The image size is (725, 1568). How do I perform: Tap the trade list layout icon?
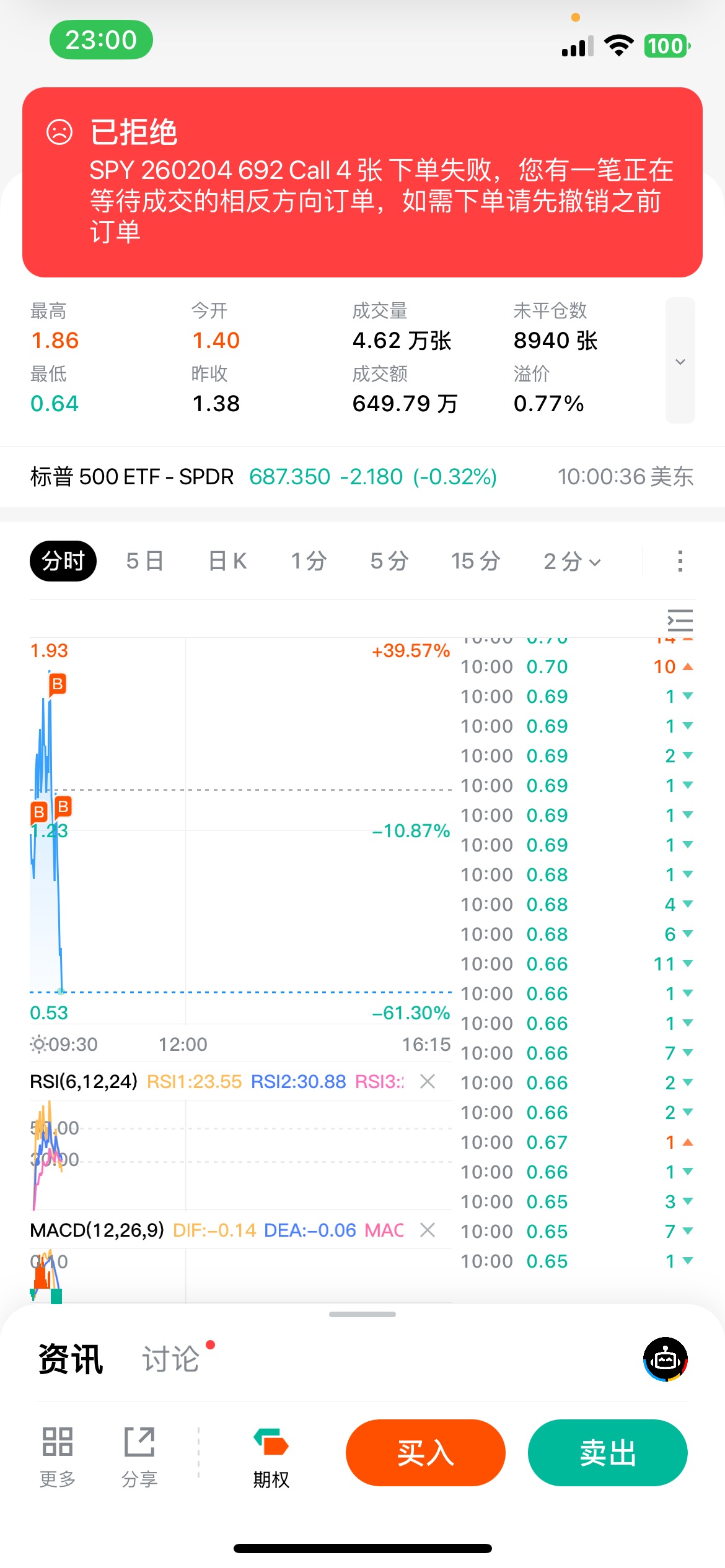[680, 620]
